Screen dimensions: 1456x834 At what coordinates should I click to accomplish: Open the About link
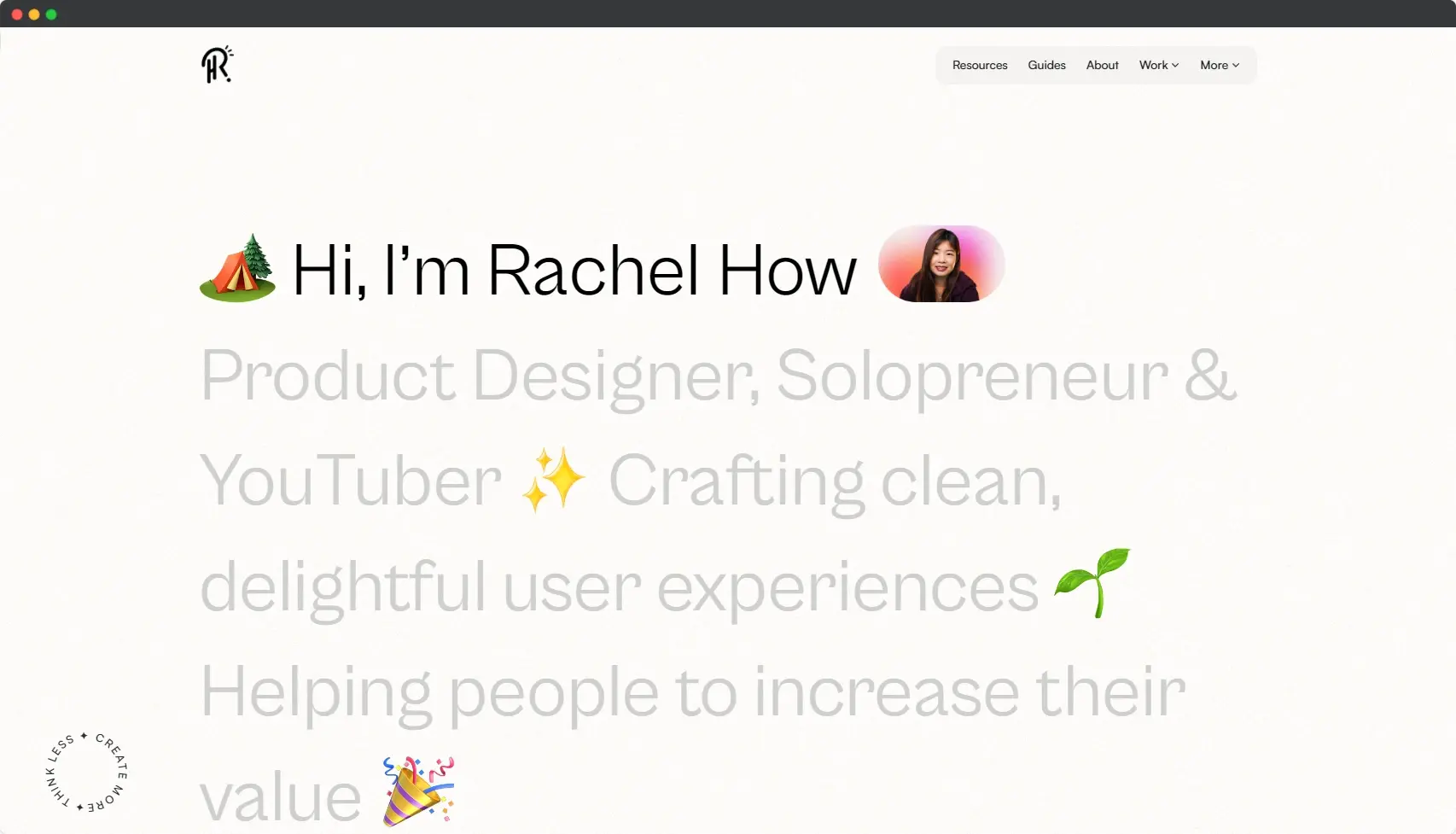[1102, 65]
